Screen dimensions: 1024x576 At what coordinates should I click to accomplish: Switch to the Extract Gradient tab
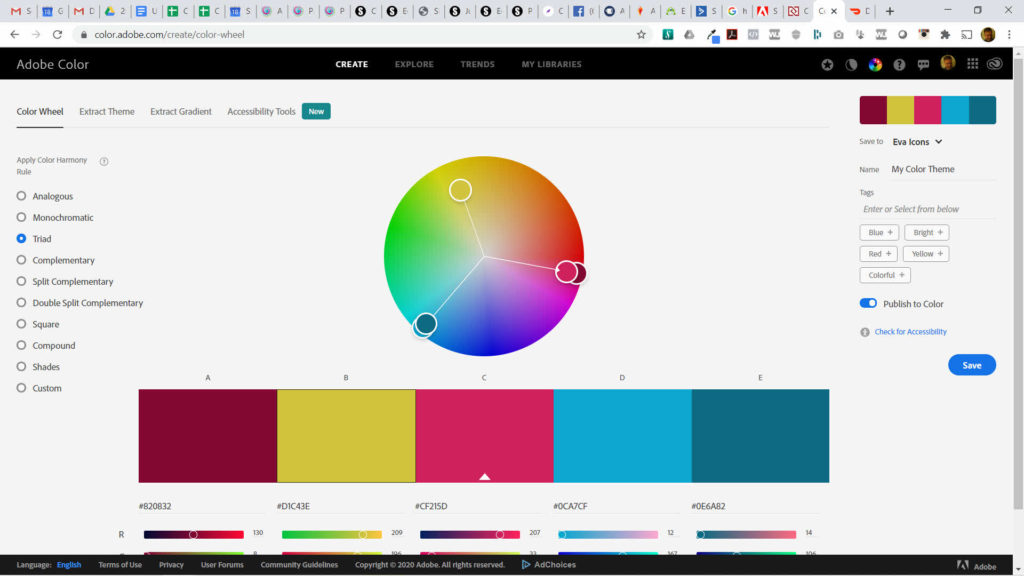coord(181,112)
